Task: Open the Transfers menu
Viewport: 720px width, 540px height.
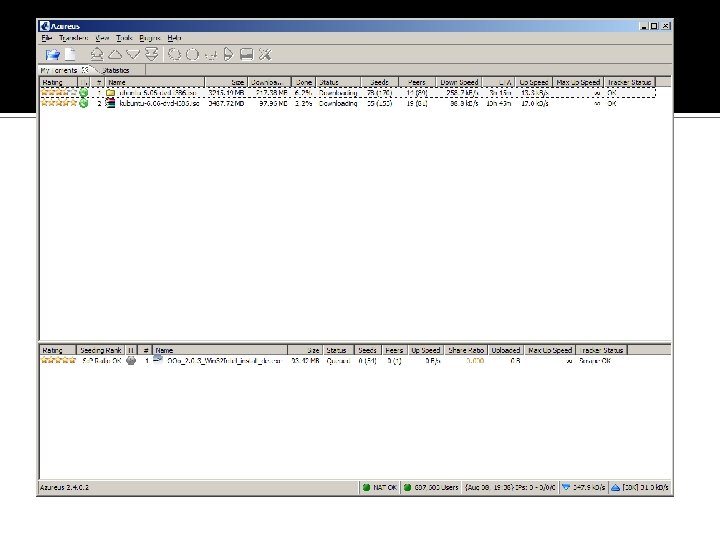Action: [73, 38]
